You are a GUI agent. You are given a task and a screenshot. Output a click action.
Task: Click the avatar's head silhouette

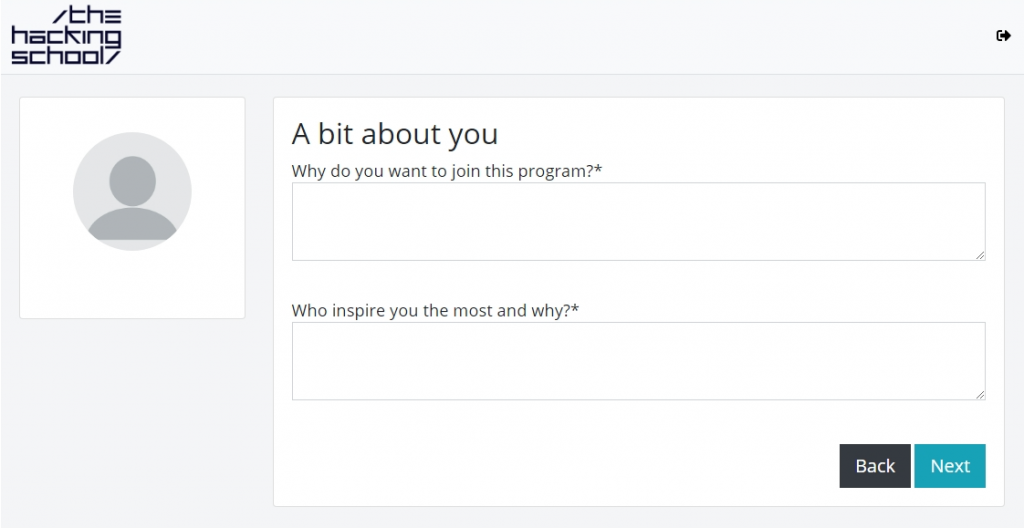tap(133, 181)
